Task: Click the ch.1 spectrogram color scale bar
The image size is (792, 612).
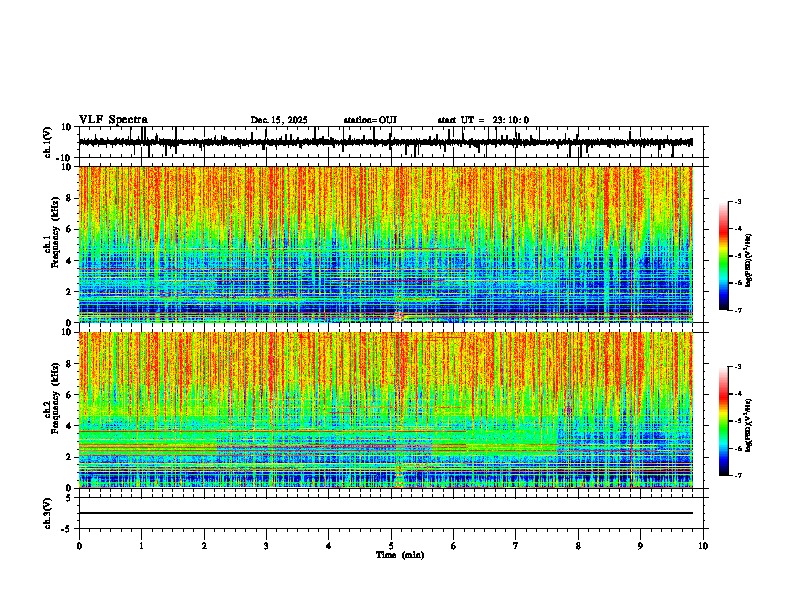Action: [723, 256]
